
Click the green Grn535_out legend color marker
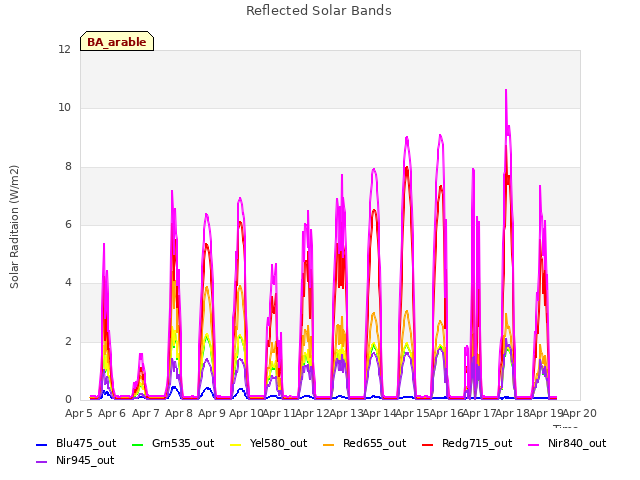point(138,444)
